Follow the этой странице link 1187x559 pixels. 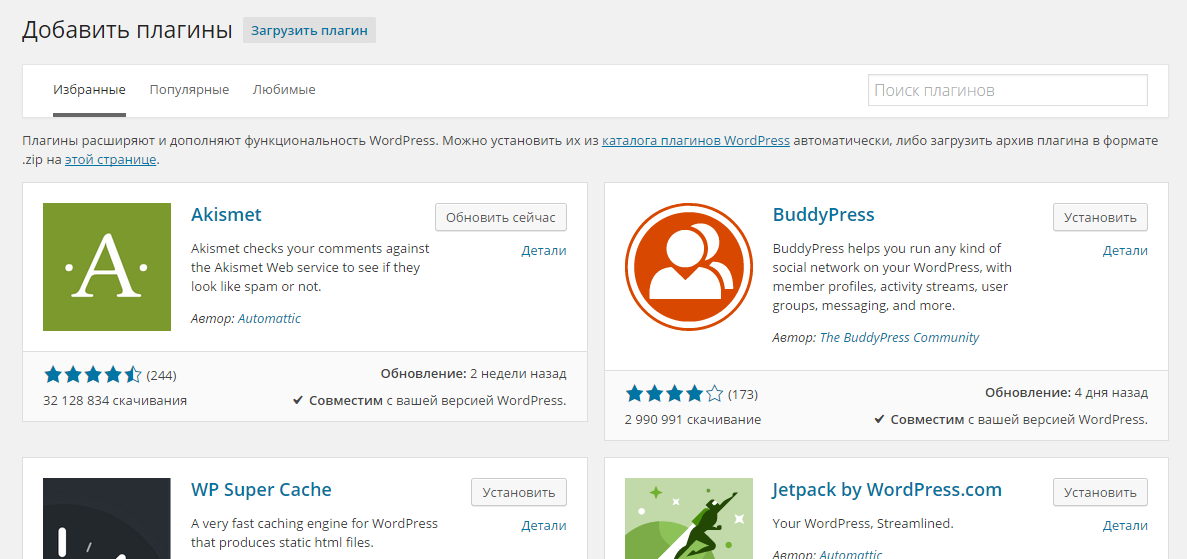111,159
